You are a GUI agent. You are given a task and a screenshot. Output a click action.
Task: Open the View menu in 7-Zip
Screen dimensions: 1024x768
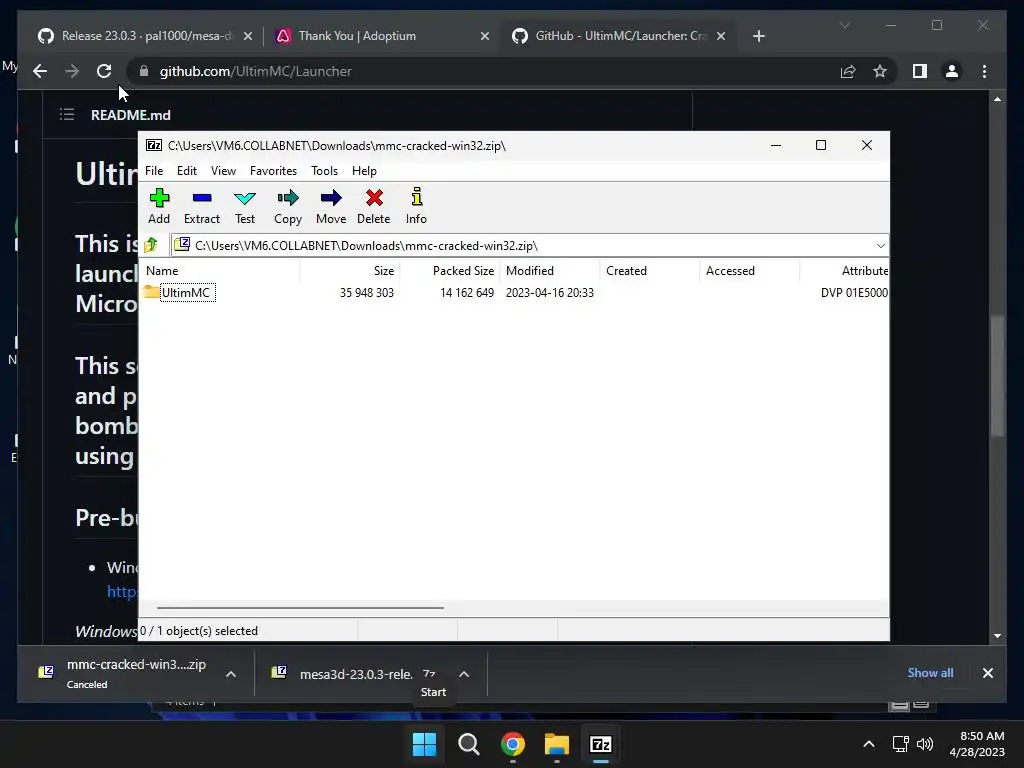[223, 170]
